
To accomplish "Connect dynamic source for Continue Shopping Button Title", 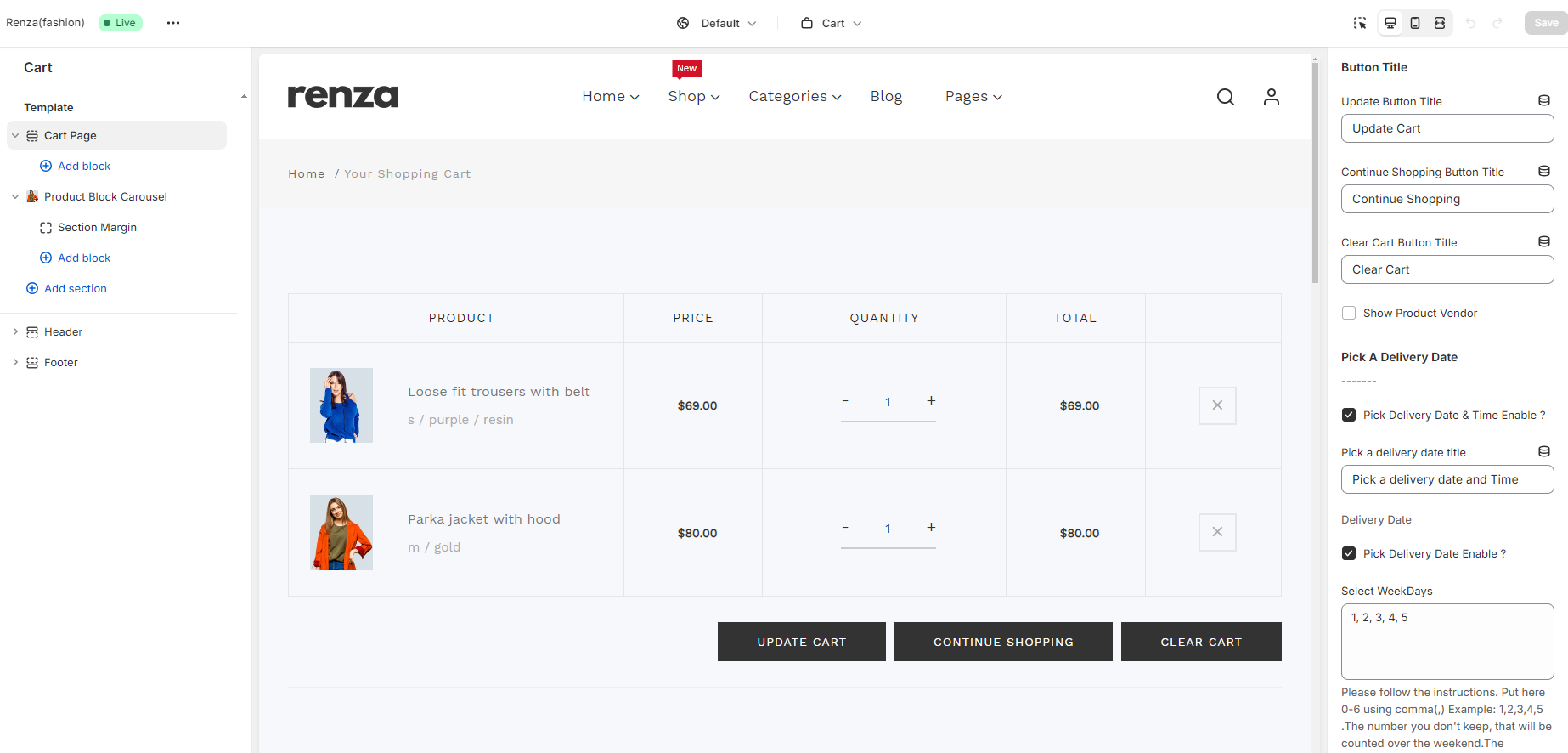I will (x=1544, y=172).
